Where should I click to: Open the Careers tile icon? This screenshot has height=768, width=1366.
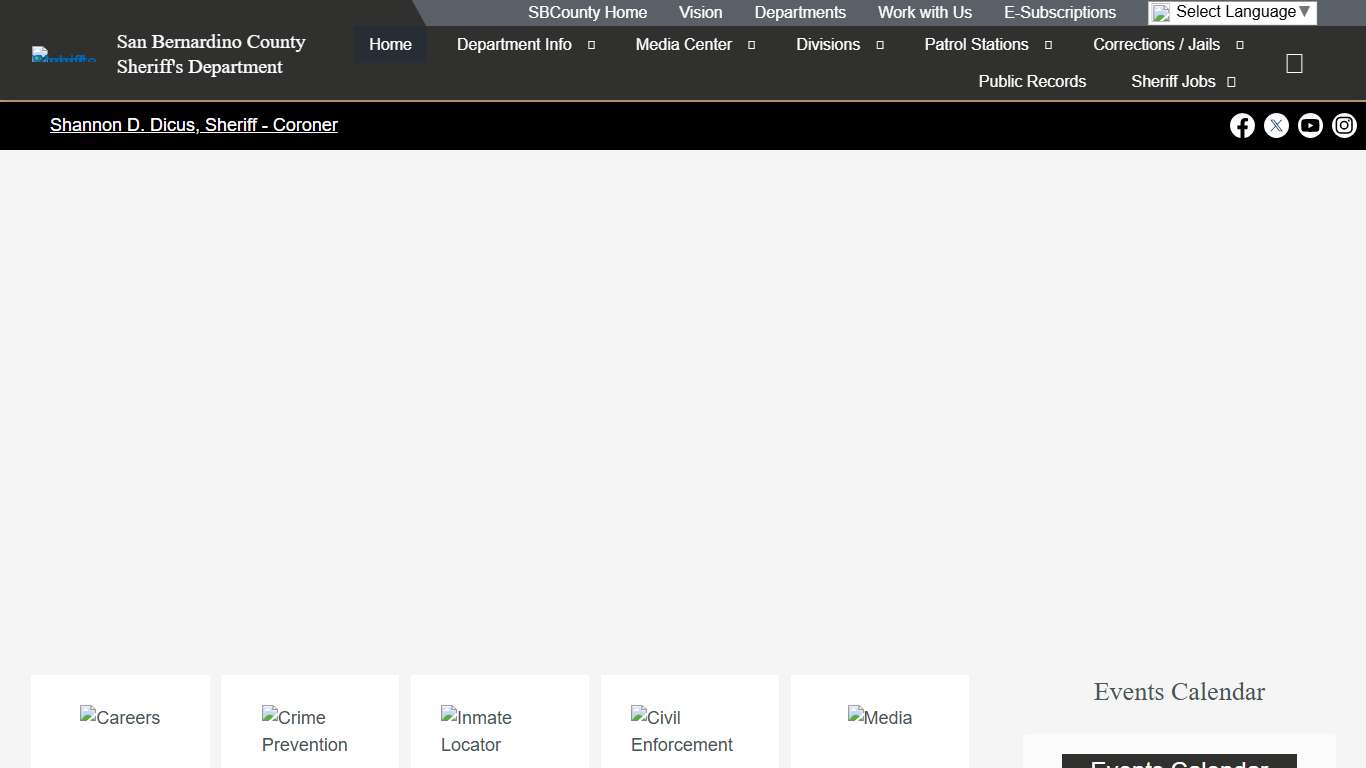point(120,718)
